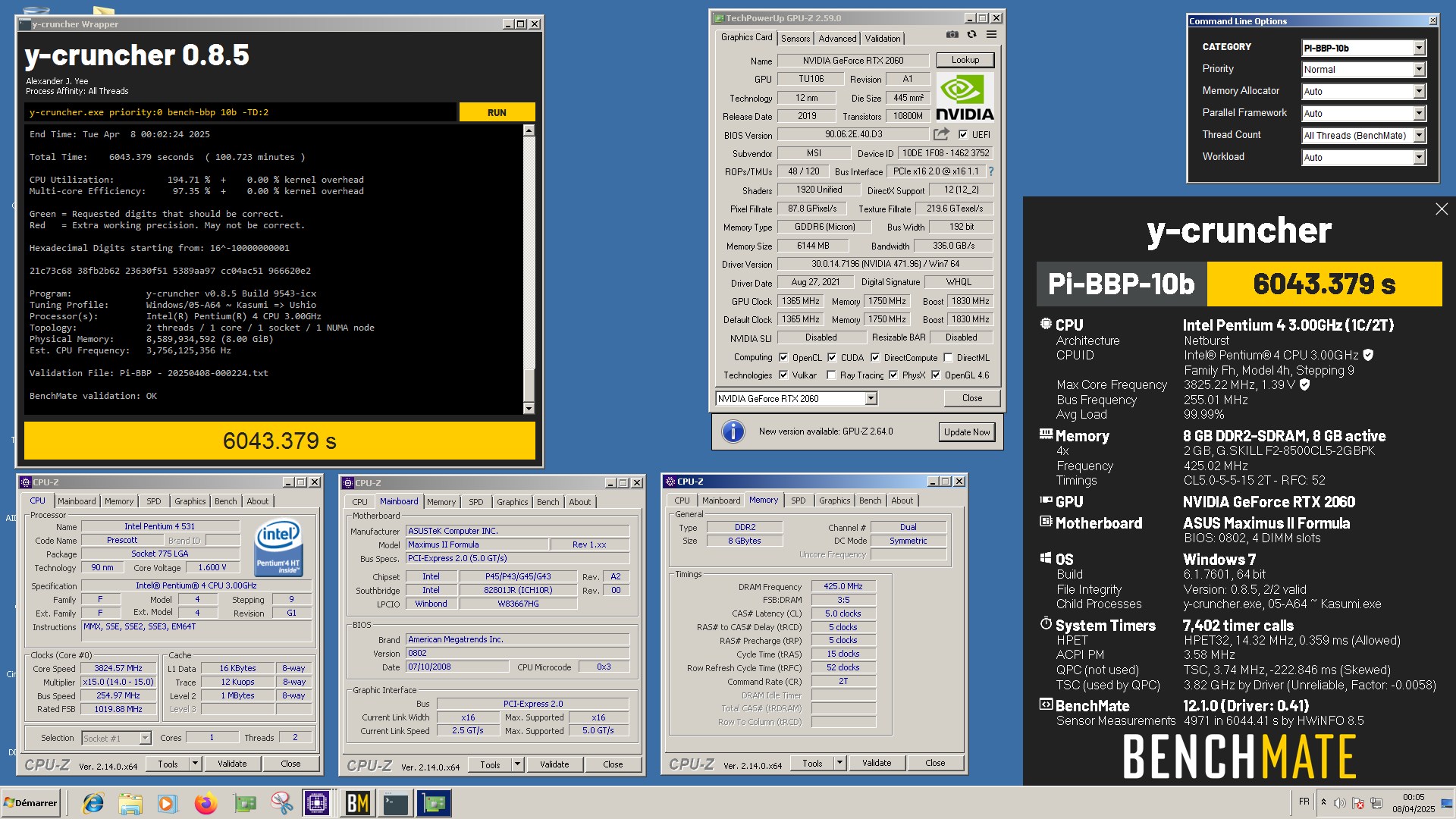Open About tab in CPU-Z window showing Pentium 4 531

(257, 501)
